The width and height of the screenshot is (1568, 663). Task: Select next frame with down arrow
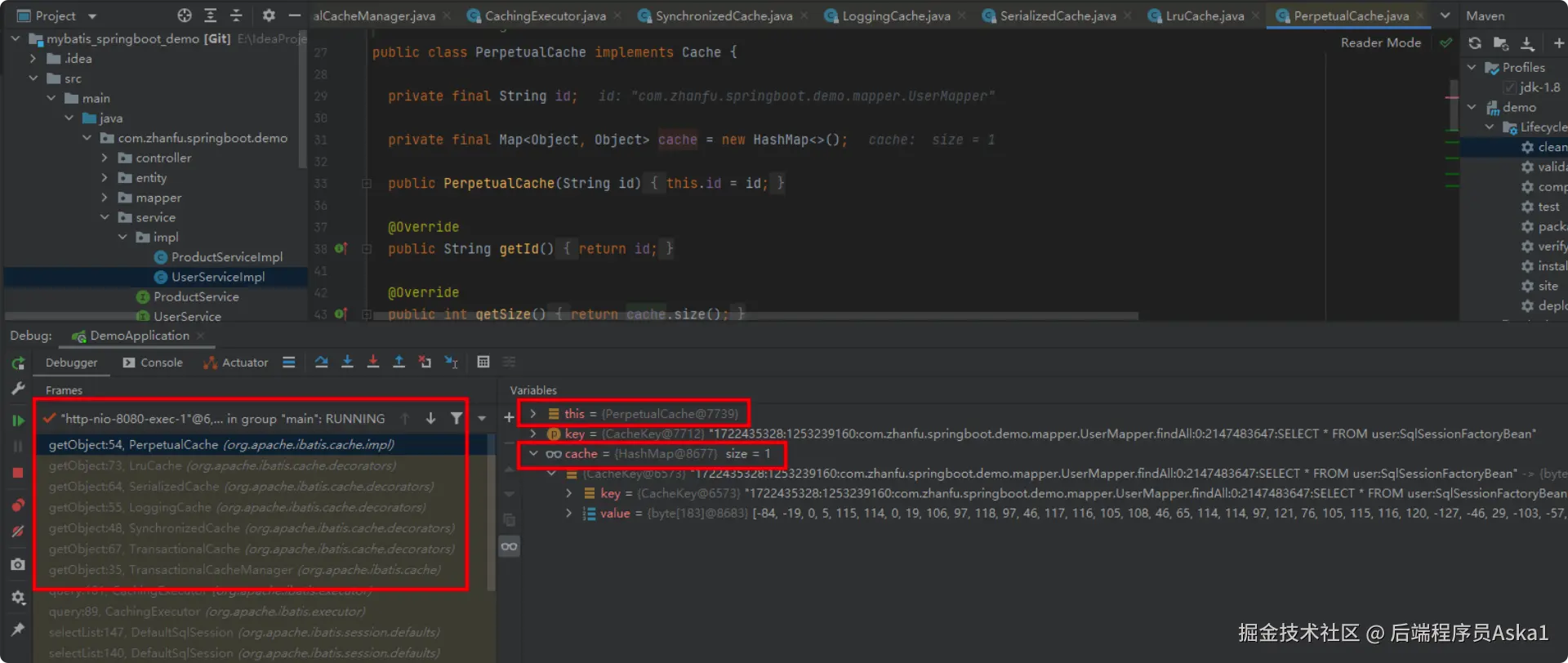click(x=430, y=419)
